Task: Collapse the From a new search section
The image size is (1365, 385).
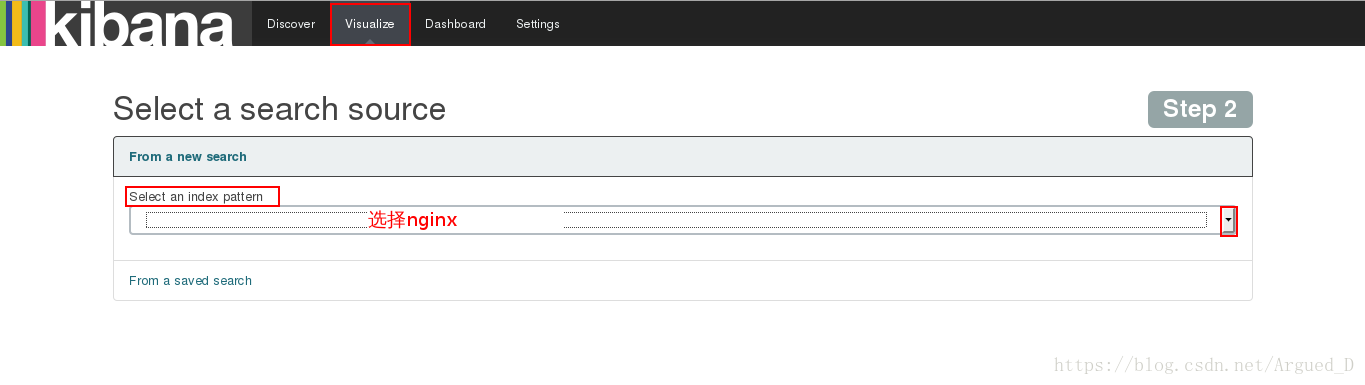Action: 188,157
